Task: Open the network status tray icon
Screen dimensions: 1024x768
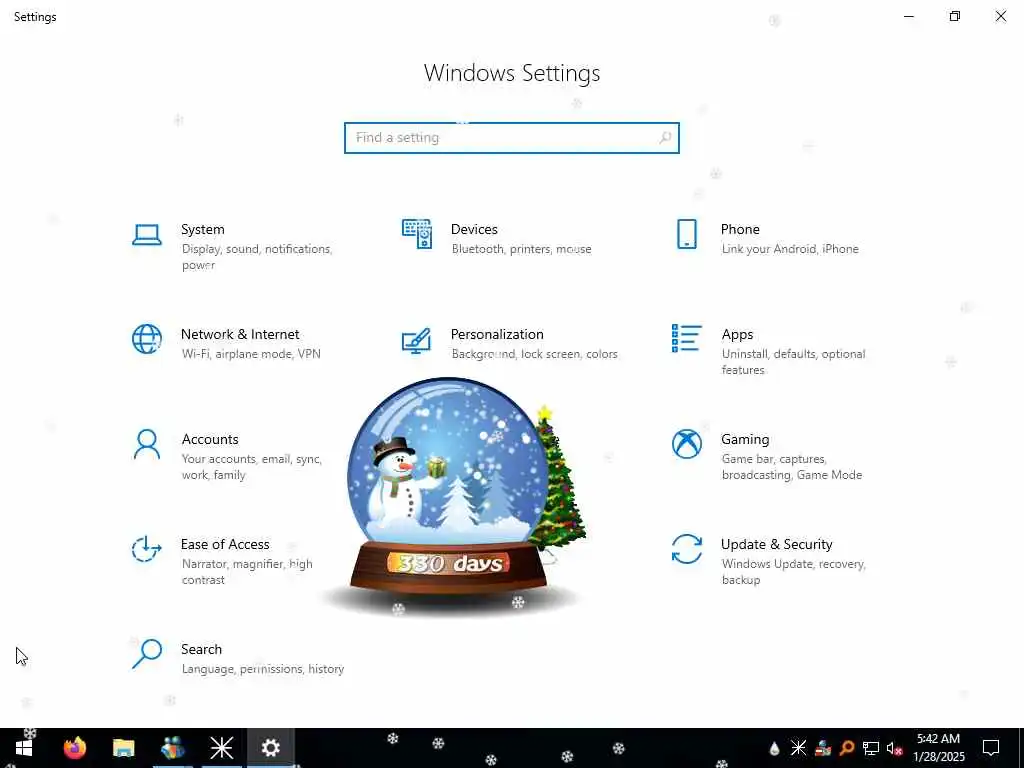Action: coord(871,748)
